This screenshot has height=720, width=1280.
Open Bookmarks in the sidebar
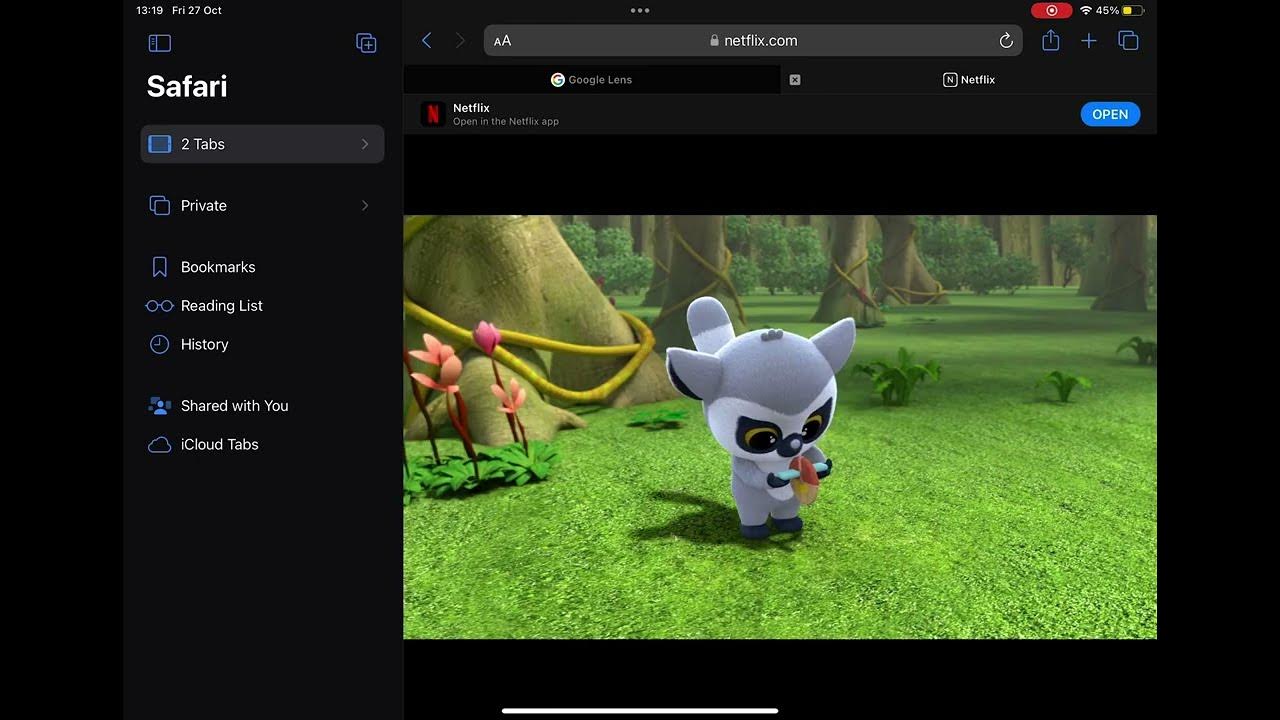pos(218,267)
